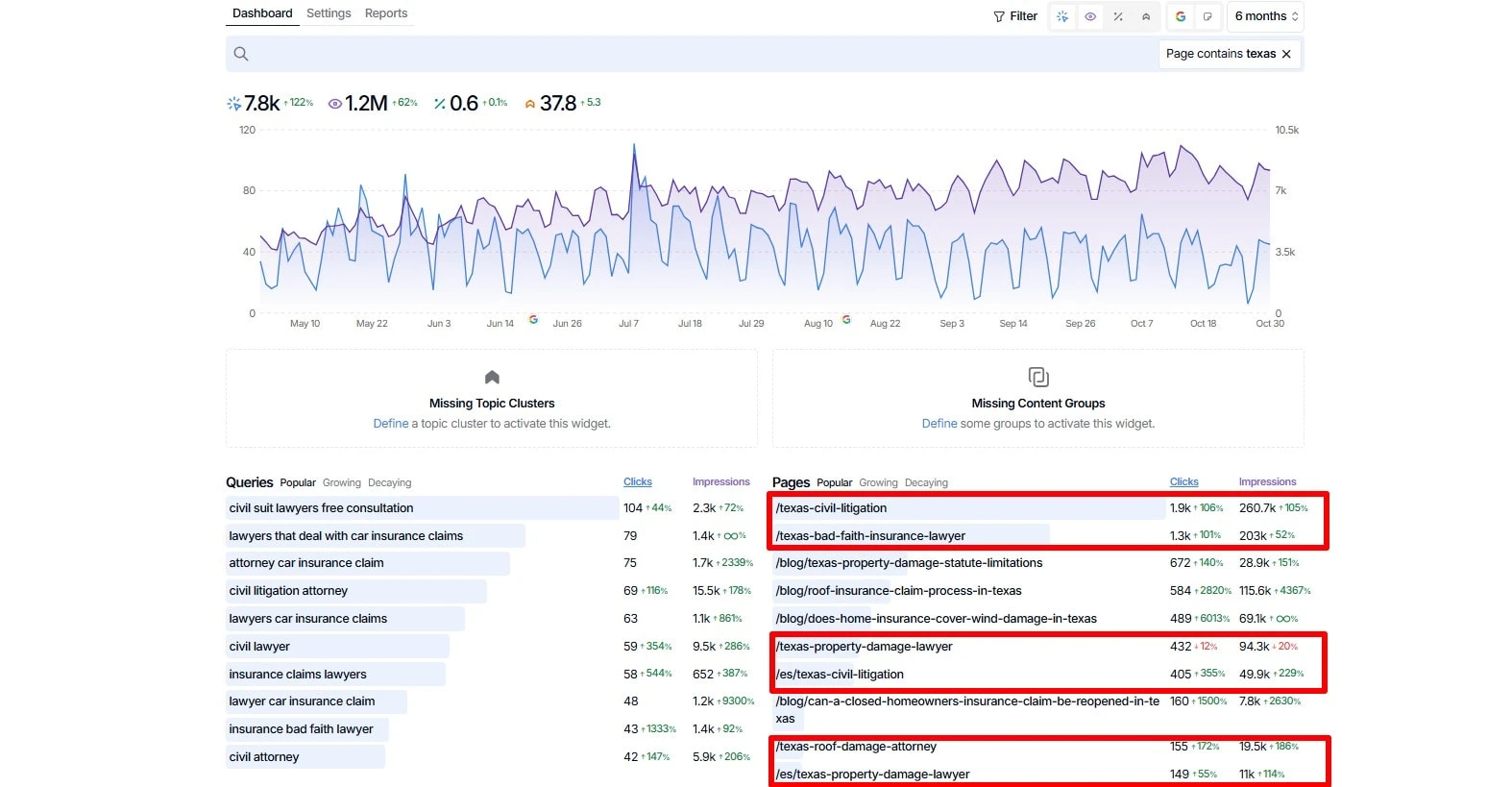
Task: Toggle the average position icon in the top toolbar
Action: pos(1146,16)
